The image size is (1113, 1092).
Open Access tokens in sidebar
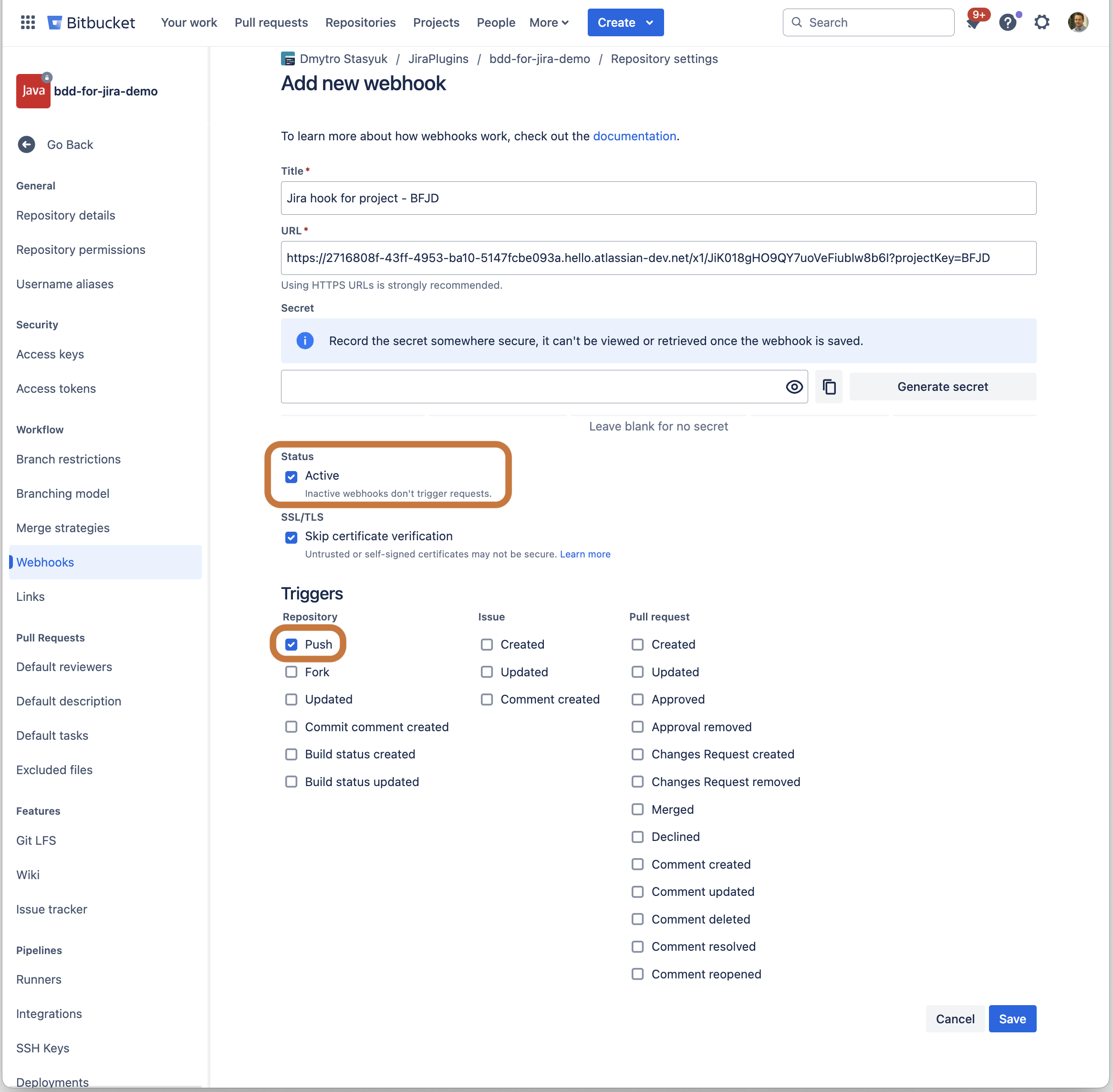pyautogui.click(x=56, y=389)
